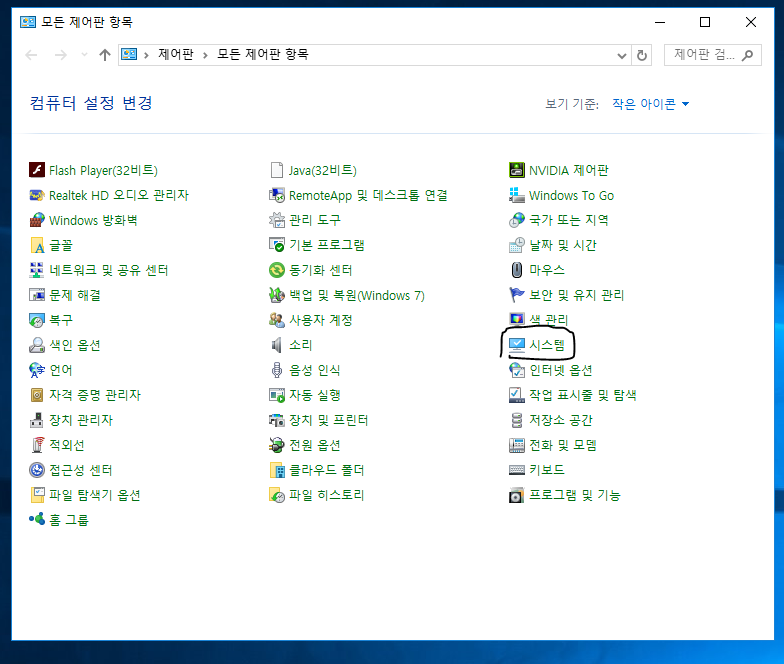Open the 전화 및 모뎀 link
The image size is (784, 664).
coord(563,445)
